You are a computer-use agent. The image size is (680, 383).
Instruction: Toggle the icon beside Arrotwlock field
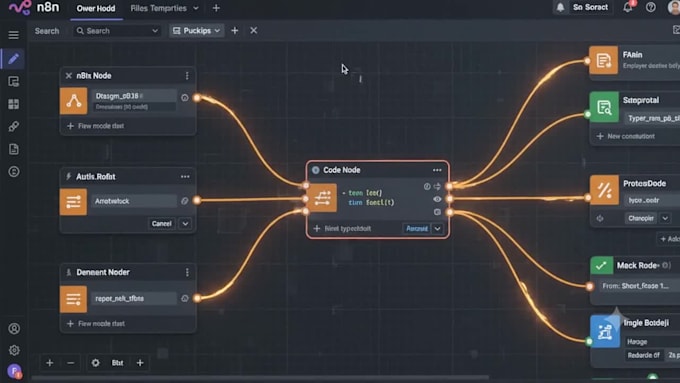185,201
